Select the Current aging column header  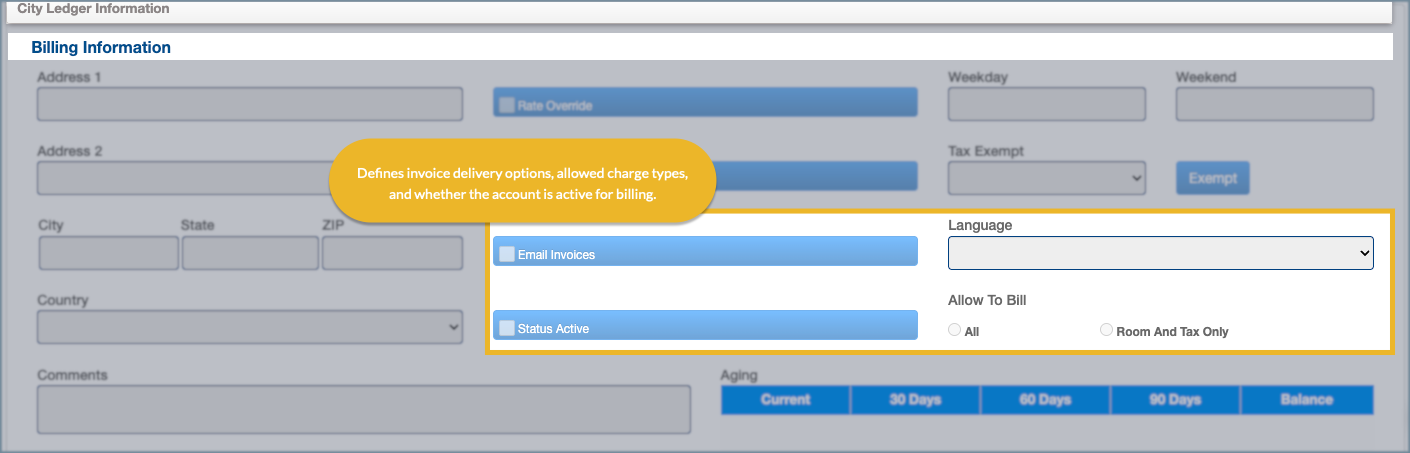click(x=785, y=400)
